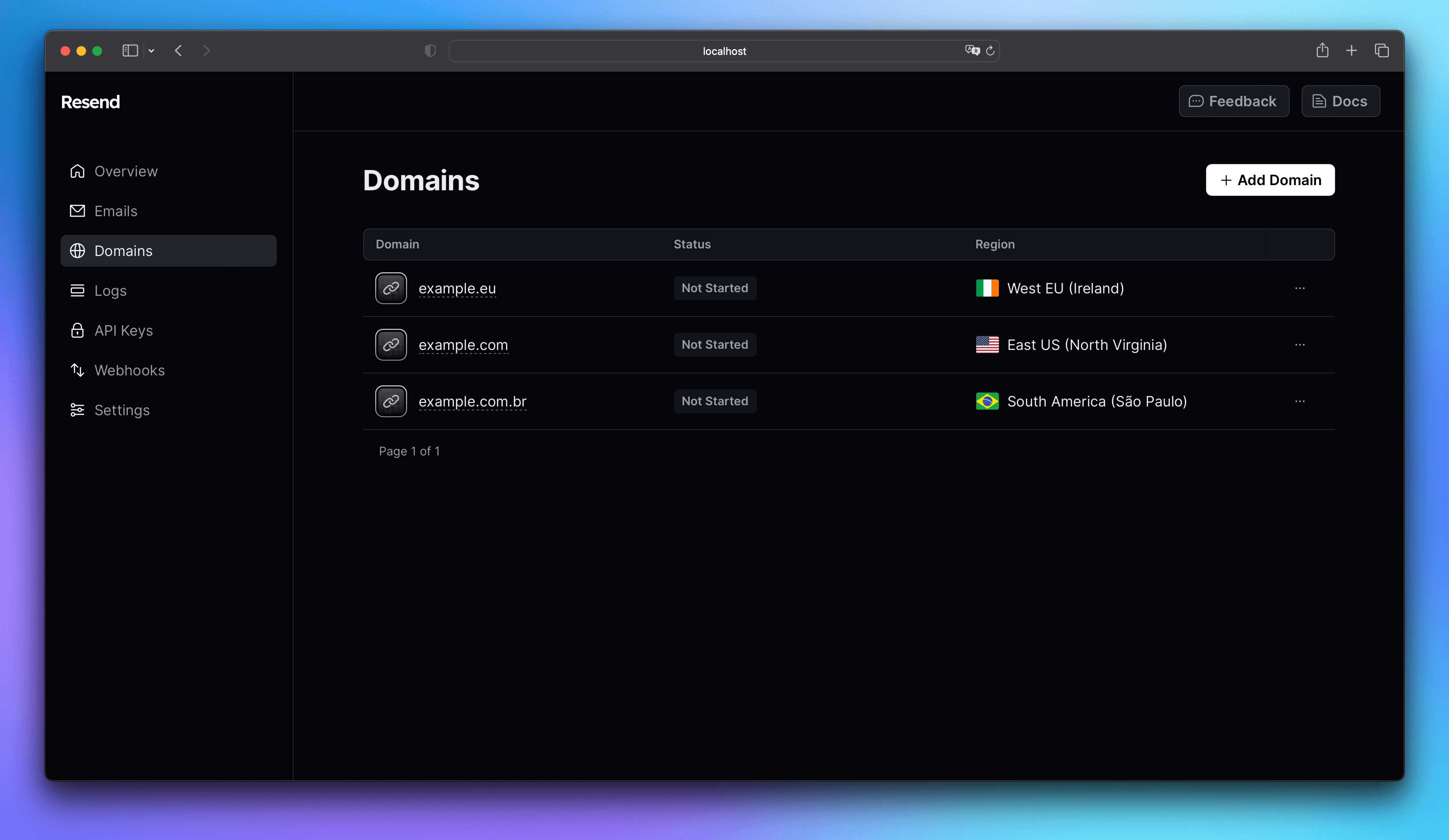1449x840 pixels.
Task: Click the Webhooks arrows icon
Action: [78, 370]
